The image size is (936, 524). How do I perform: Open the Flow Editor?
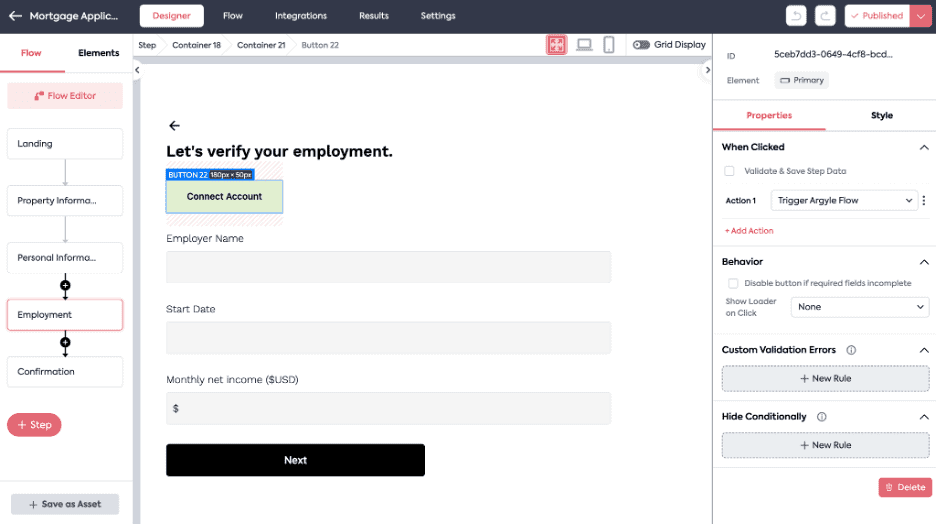pos(65,96)
